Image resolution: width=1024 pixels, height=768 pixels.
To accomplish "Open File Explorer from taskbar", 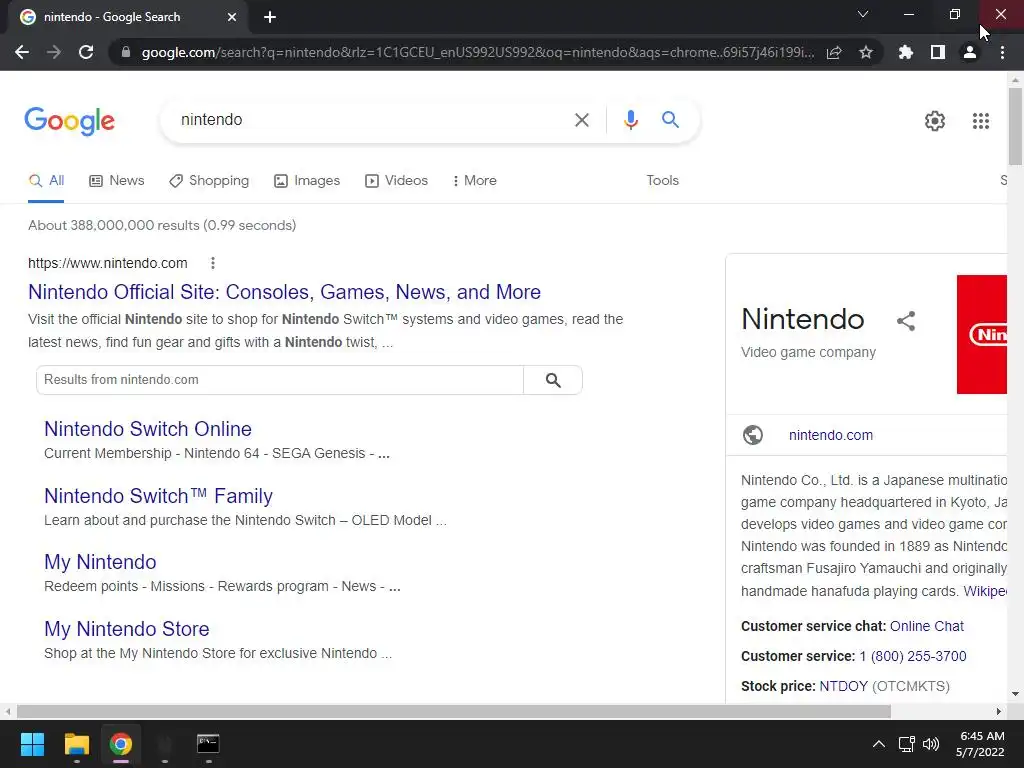I will point(76,744).
